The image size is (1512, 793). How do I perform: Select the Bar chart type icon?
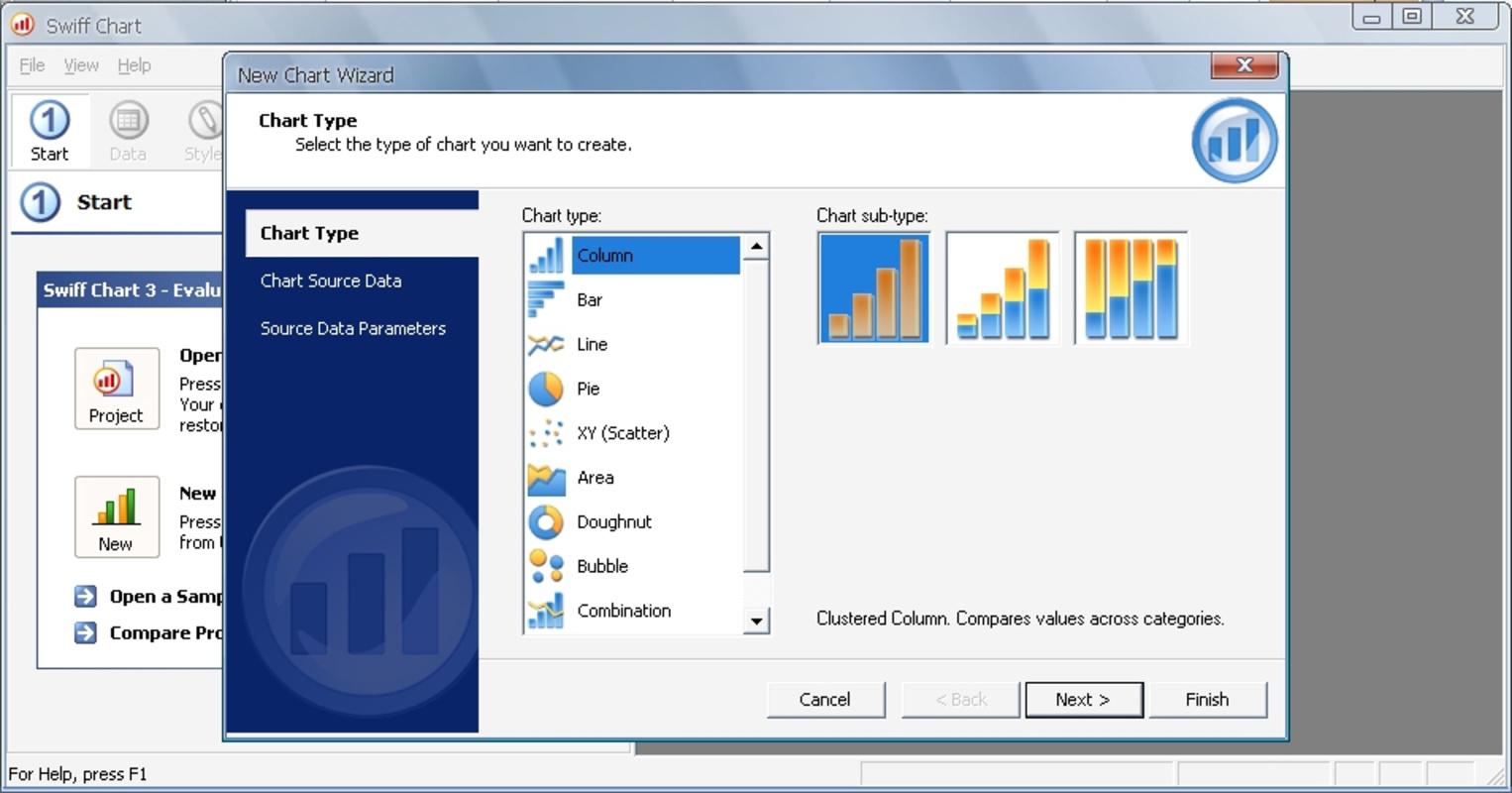[546, 299]
